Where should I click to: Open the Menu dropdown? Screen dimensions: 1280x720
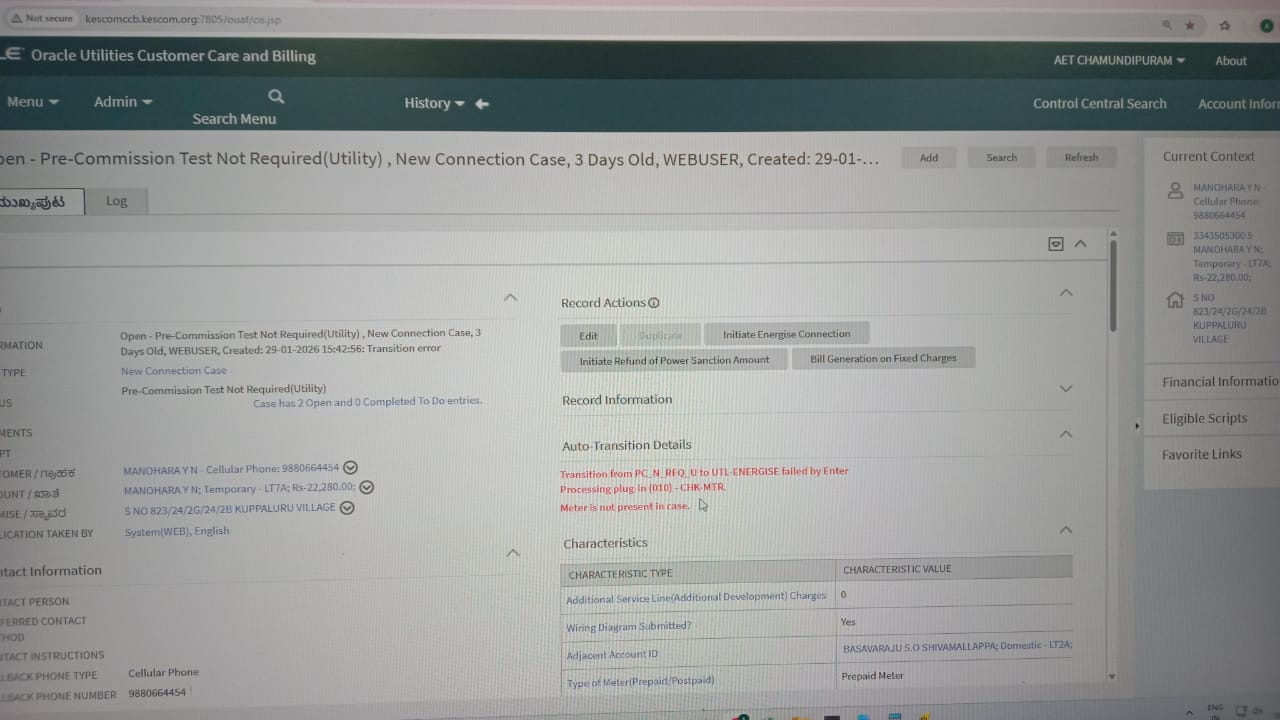point(32,102)
